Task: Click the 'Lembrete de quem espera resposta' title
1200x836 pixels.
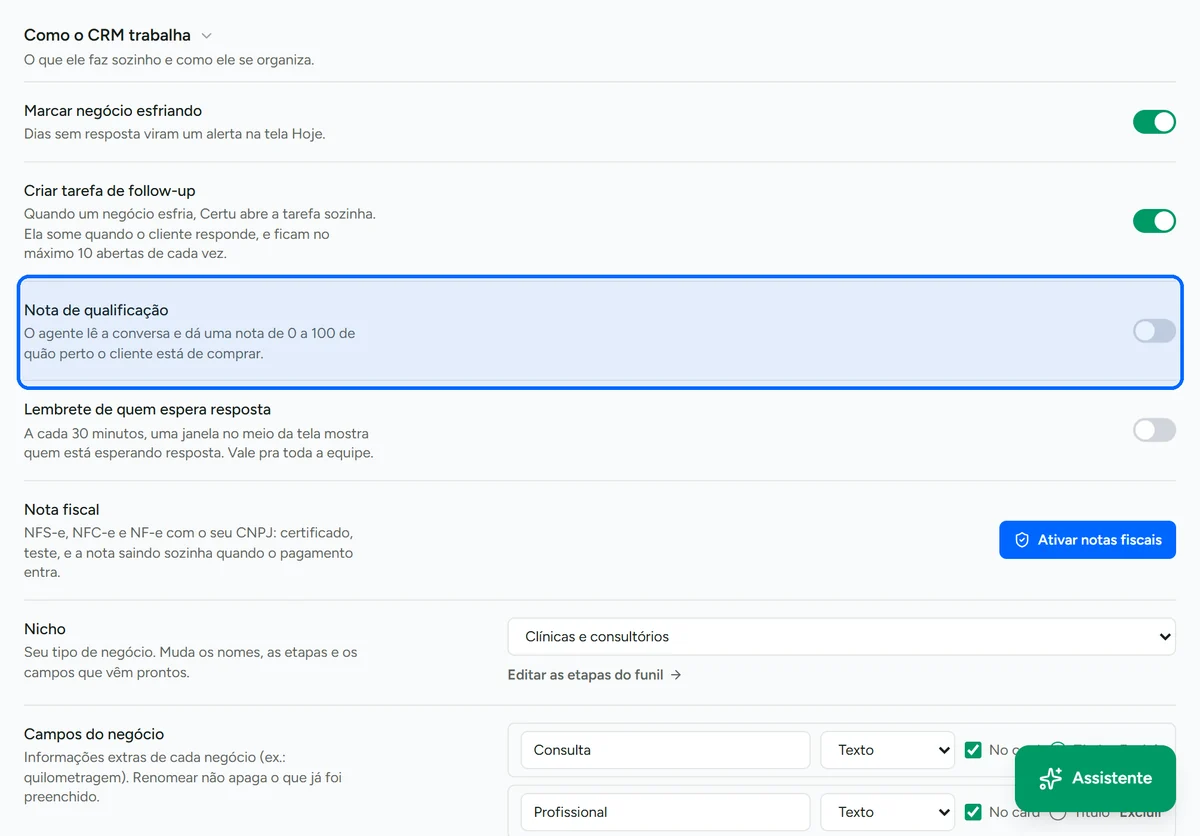Action: 147,410
